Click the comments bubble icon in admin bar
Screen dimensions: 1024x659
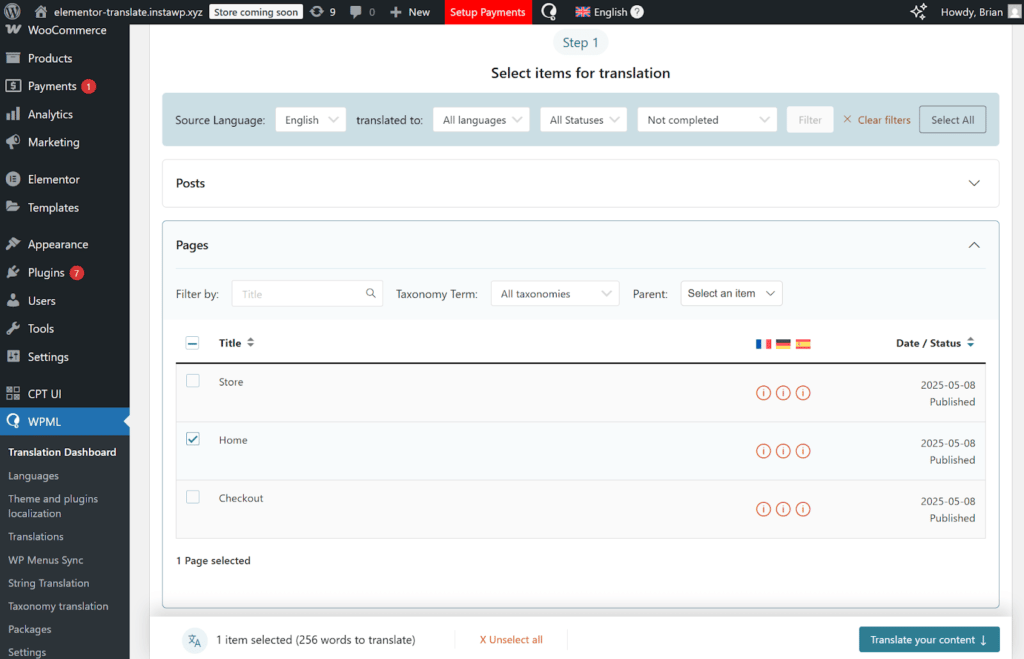coord(355,12)
